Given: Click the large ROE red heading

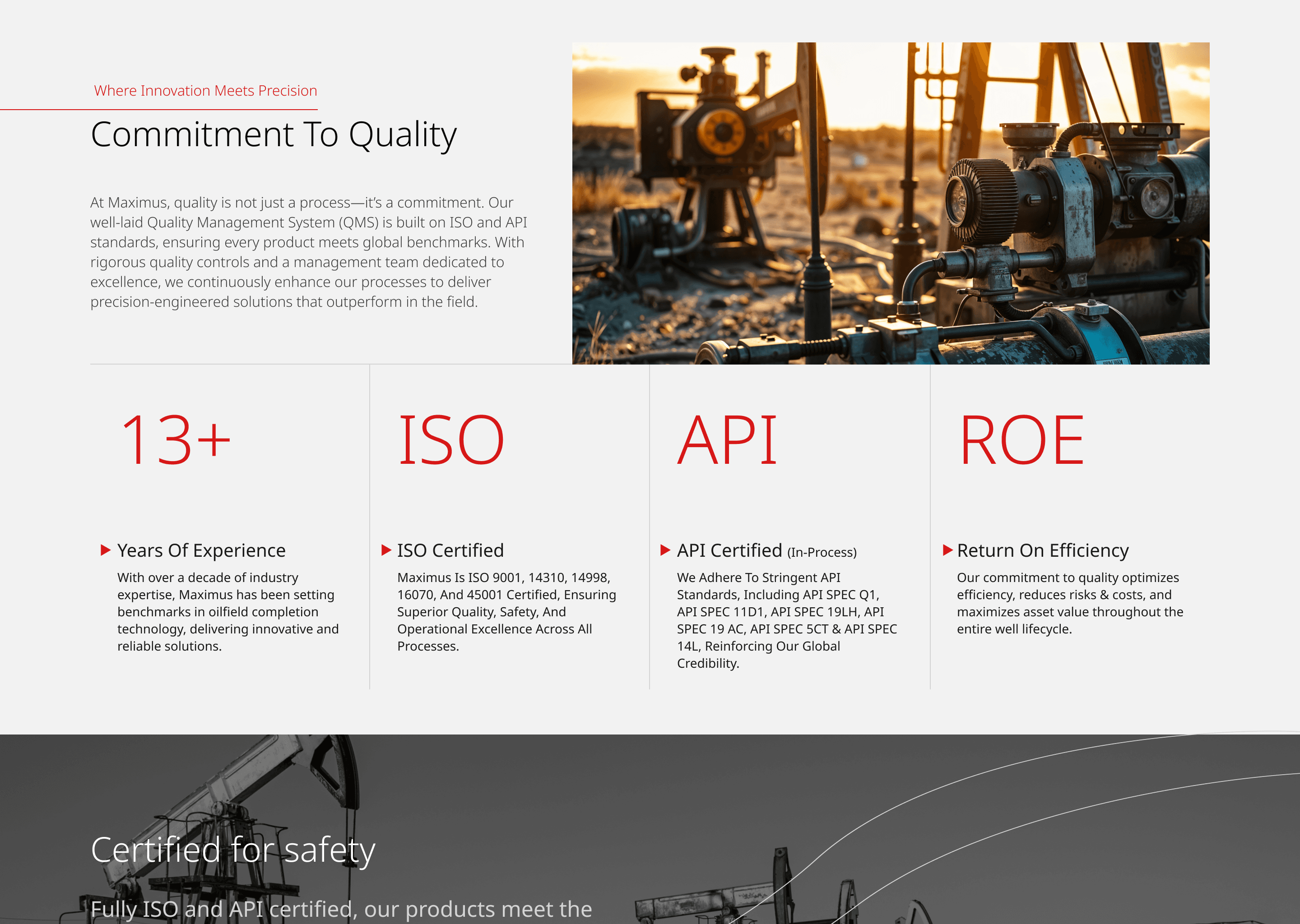Looking at the screenshot, I should 1021,440.
